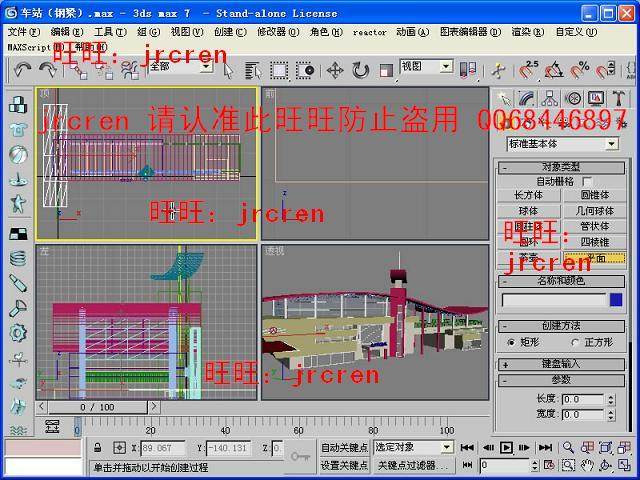Open the 修改器(O) menu
640x480 pixels.
pyautogui.click(x=278, y=32)
